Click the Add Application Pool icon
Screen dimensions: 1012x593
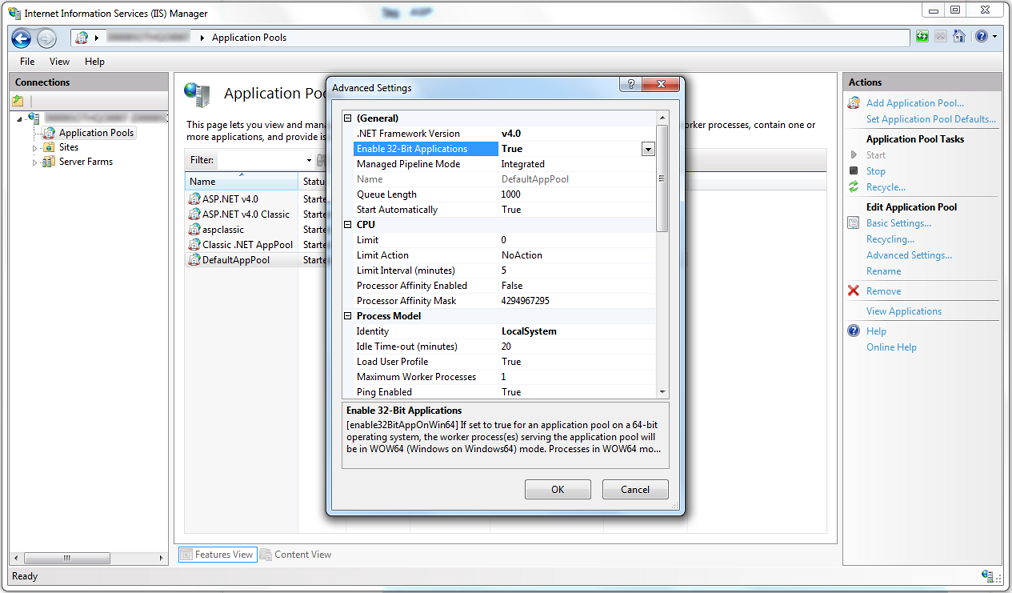pos(853,103)
